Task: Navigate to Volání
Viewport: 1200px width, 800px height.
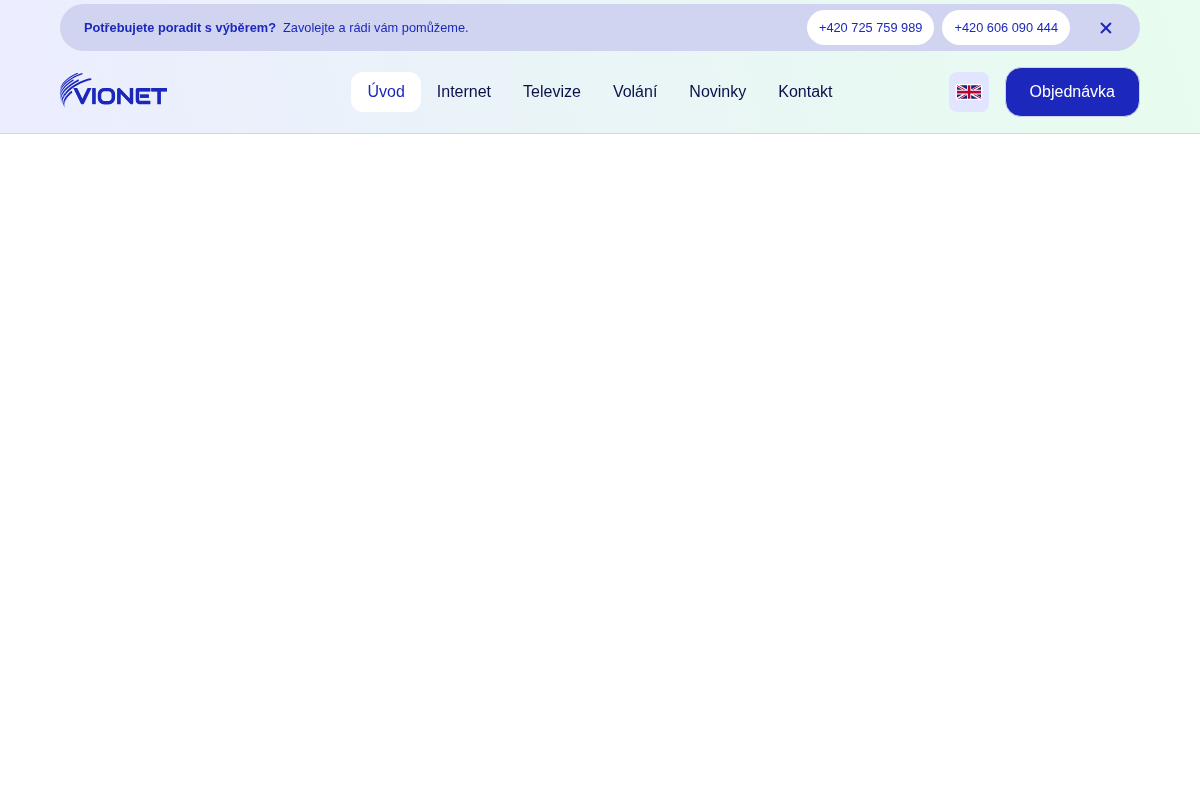Action: click(635, 92)
